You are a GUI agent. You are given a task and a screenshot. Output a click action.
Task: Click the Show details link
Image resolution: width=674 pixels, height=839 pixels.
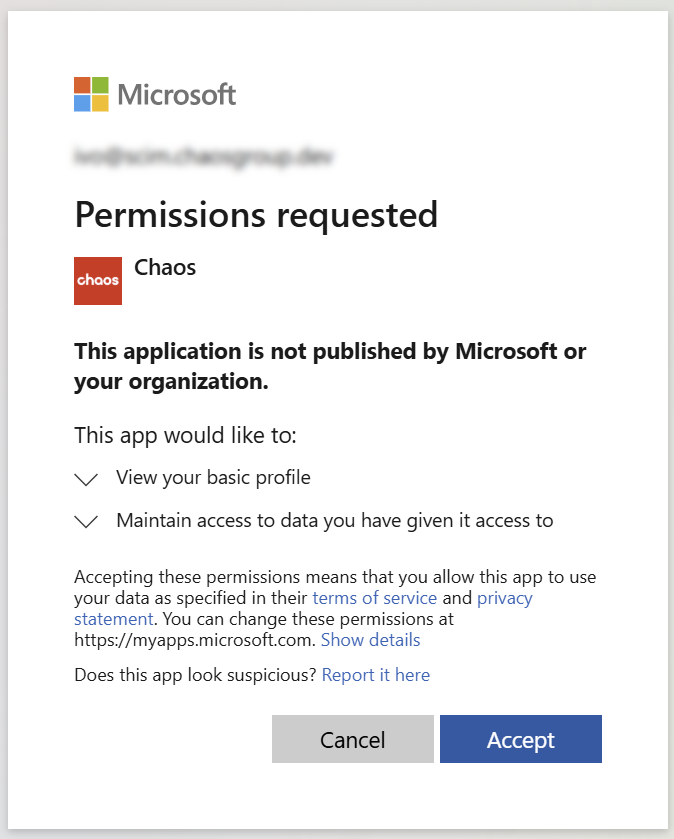pyautogui.click(x=370, y=640)
